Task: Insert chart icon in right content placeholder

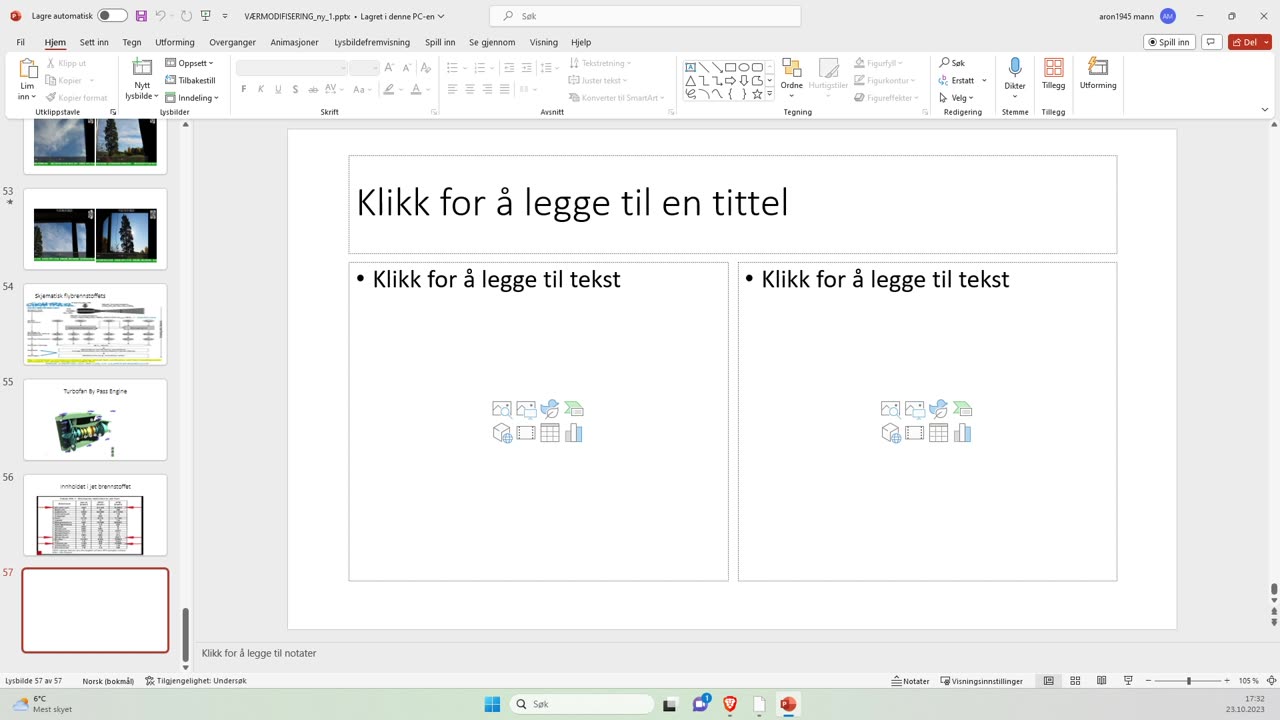Action: (x=962, y=433)
